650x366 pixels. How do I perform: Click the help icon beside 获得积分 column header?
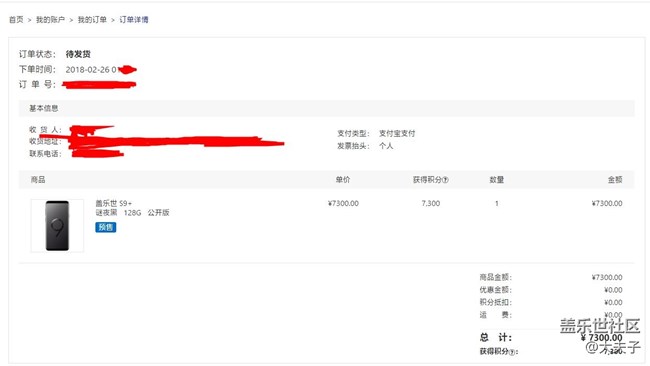pos(446,180)
